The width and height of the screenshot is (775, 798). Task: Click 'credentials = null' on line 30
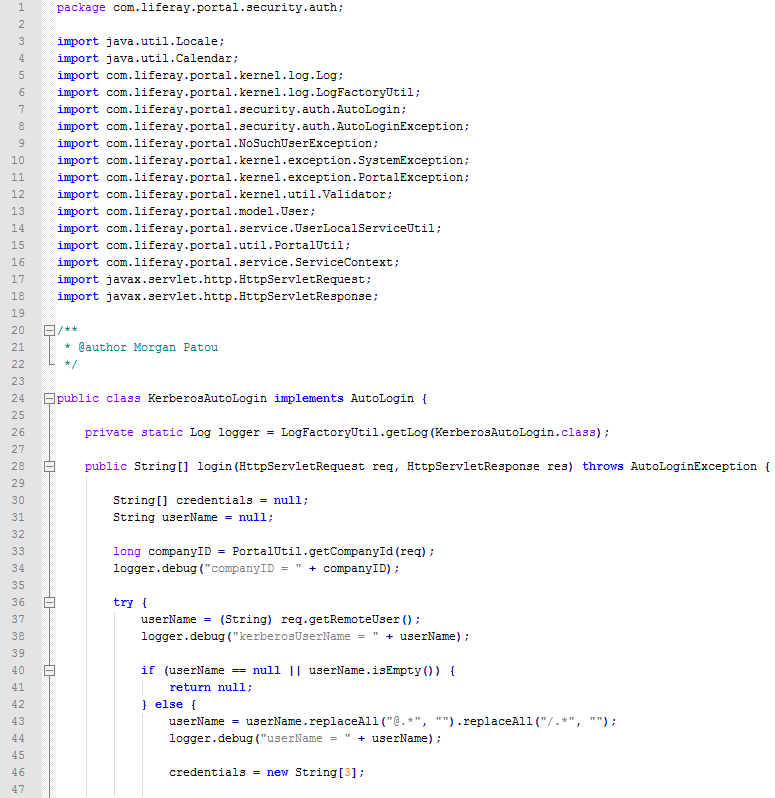point(239,501)
